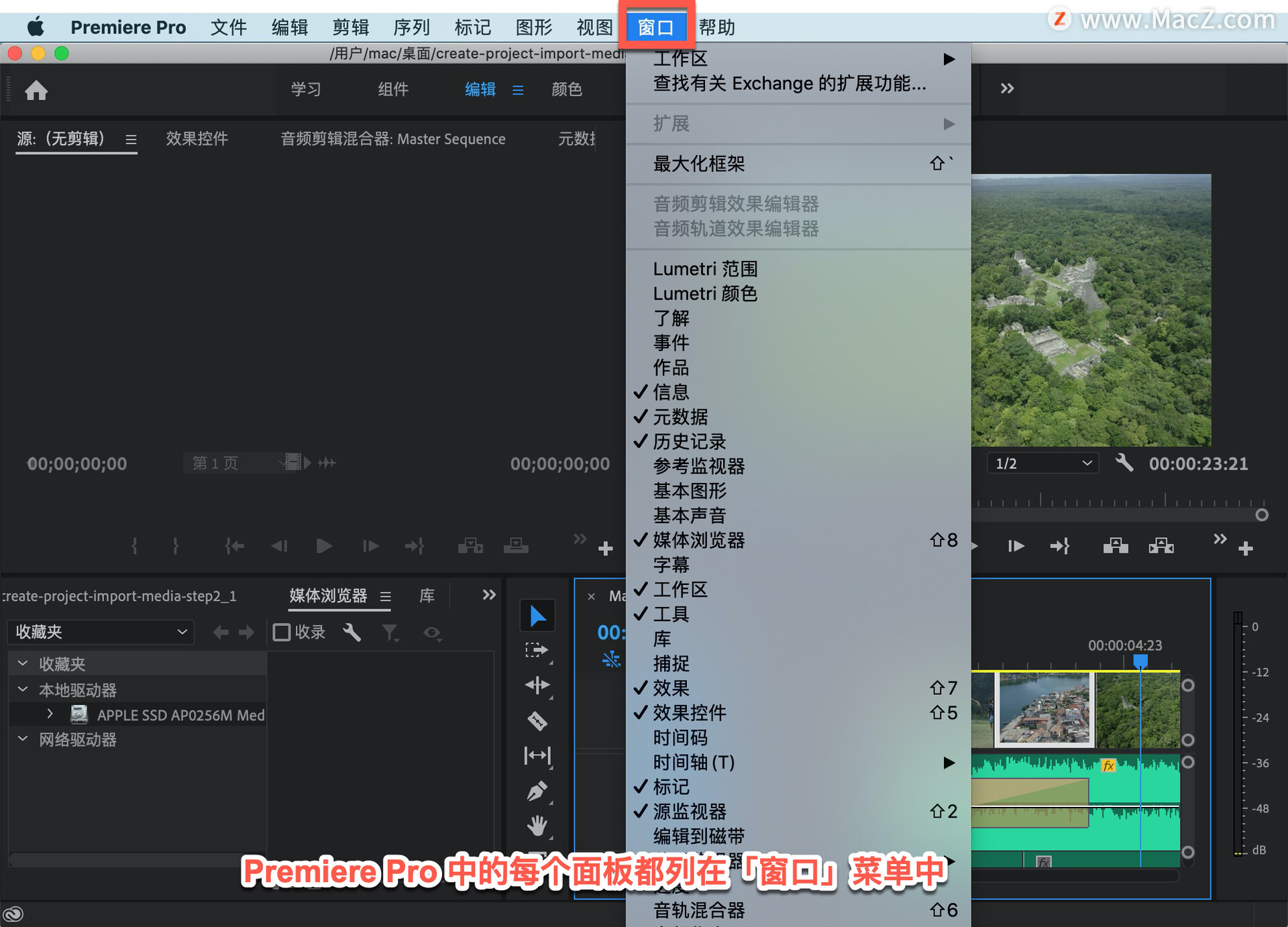
Task: Switch to 效果控件 tab
Action: (x=197, y=139)
